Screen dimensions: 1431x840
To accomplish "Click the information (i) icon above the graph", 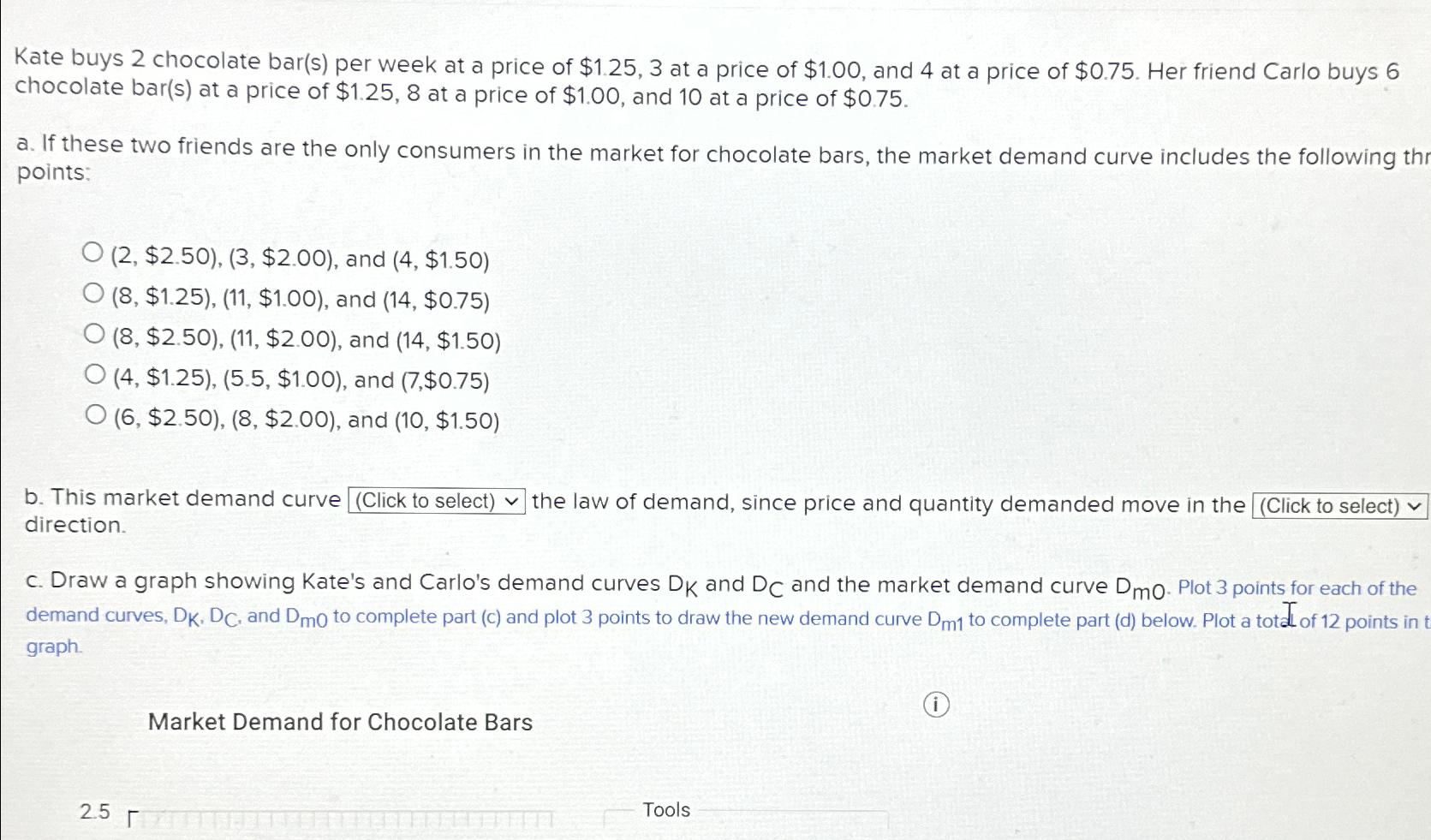I will click(936, 704).
